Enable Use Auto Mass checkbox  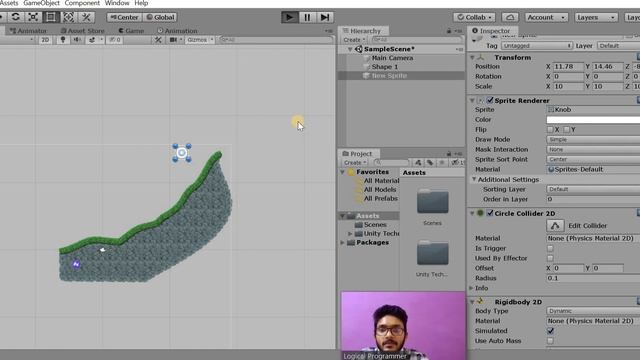click(550, 340)
